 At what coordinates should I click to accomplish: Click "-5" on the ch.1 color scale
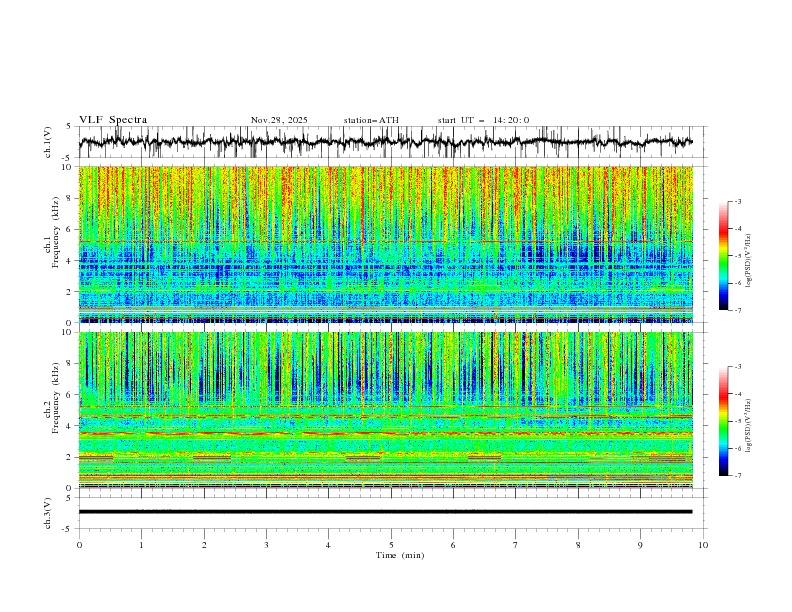point(738,256)
